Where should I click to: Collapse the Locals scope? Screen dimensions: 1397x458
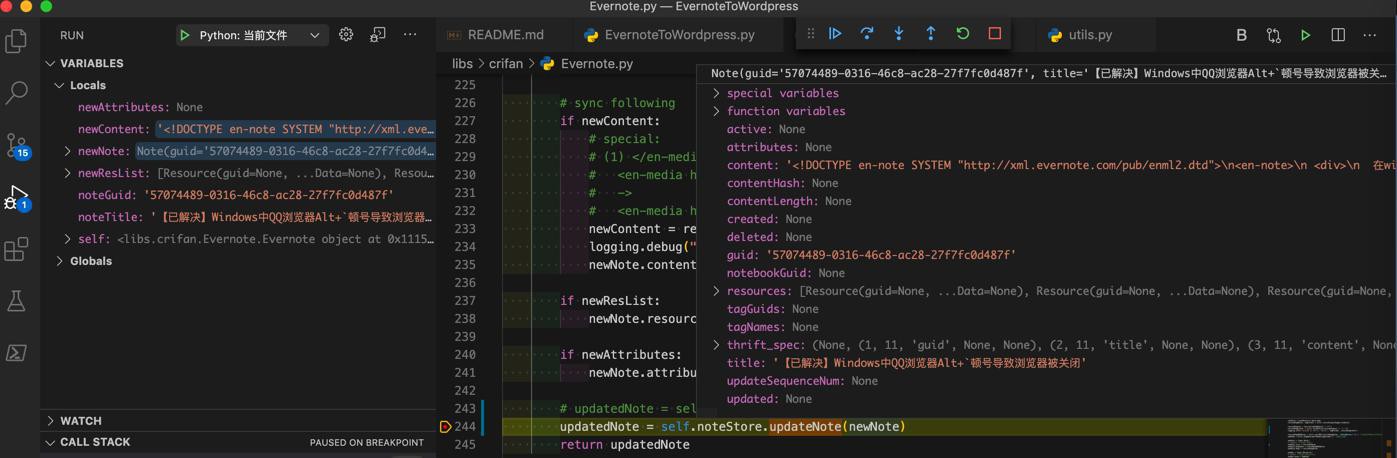tap(60, 85)
